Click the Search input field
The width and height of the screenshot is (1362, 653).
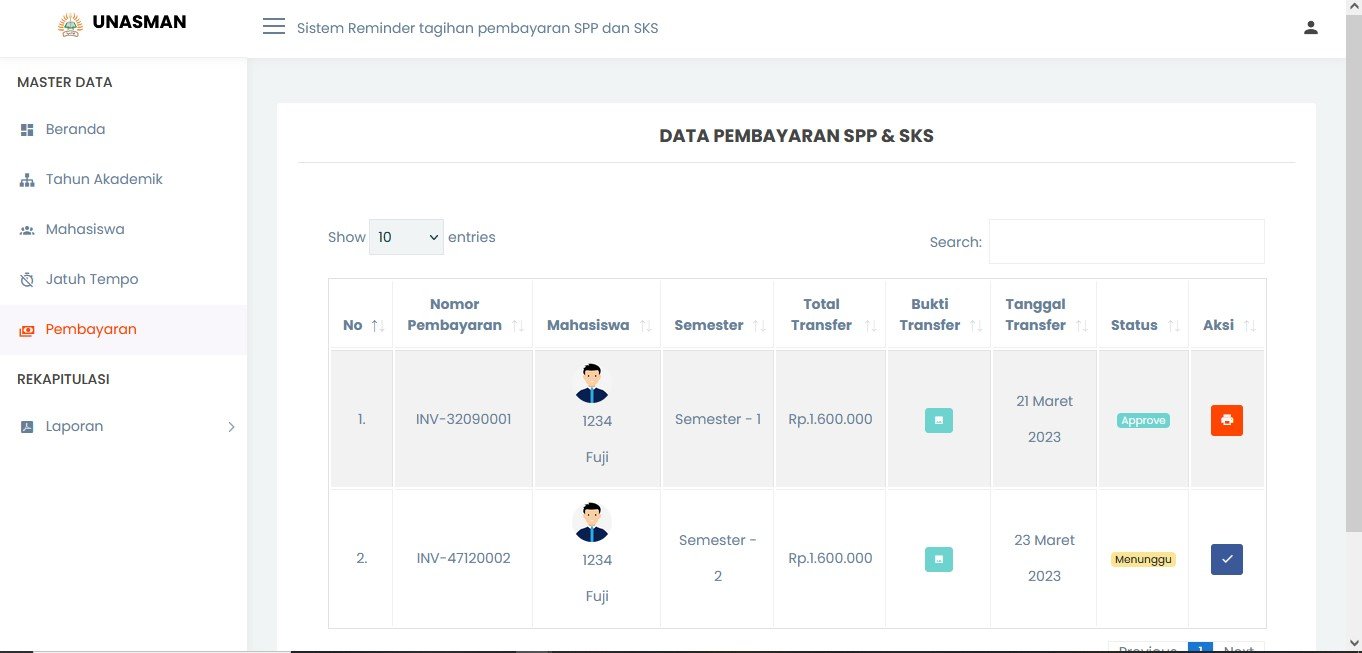click(x=1126, y=242)
